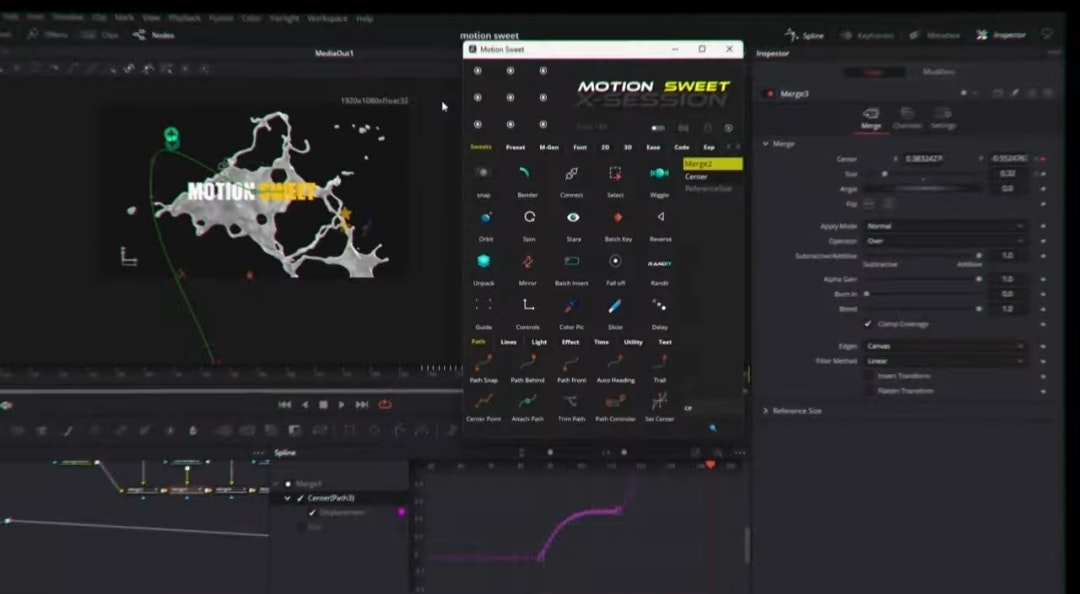The height and width of the screenshot is (594, 1080).
Task: Open the Apply Mode dropdown
Action: 944,226
